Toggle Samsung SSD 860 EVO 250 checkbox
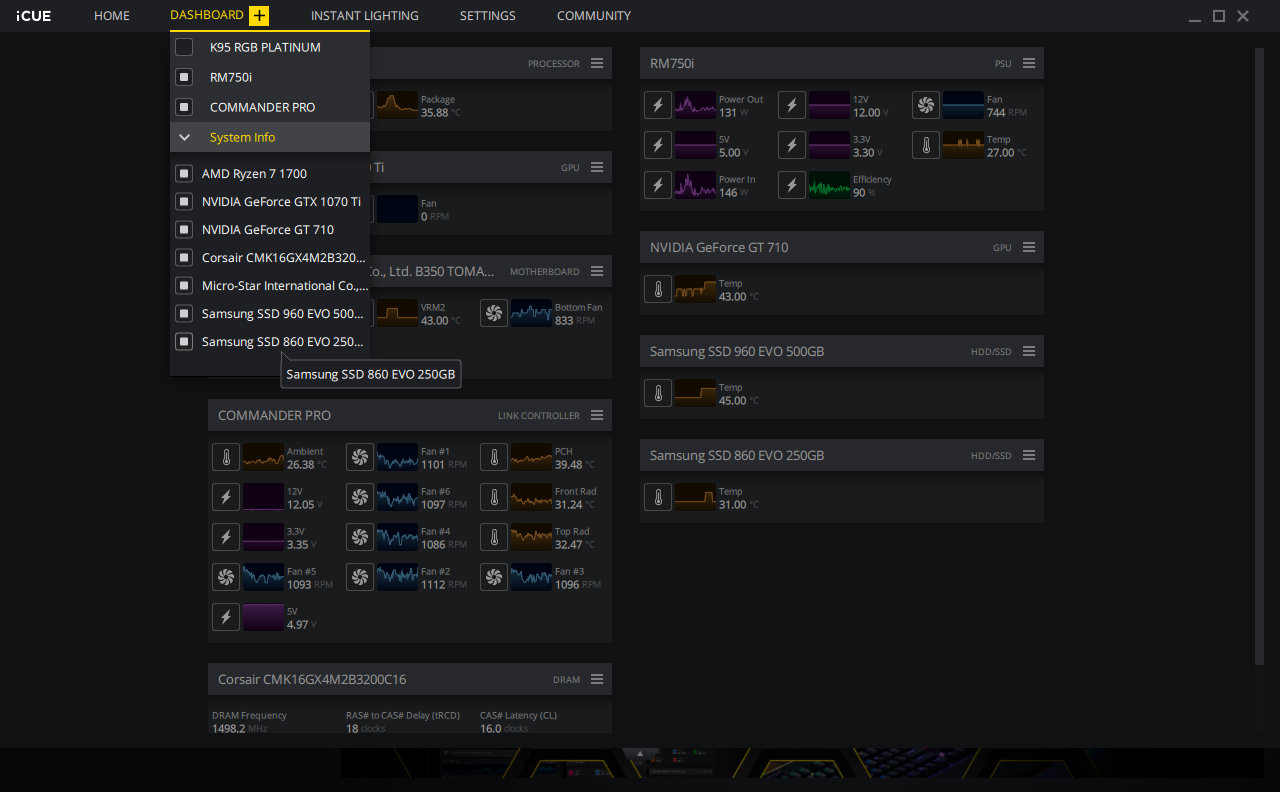This screenshot has height=792, width=1280. (184, 341)
